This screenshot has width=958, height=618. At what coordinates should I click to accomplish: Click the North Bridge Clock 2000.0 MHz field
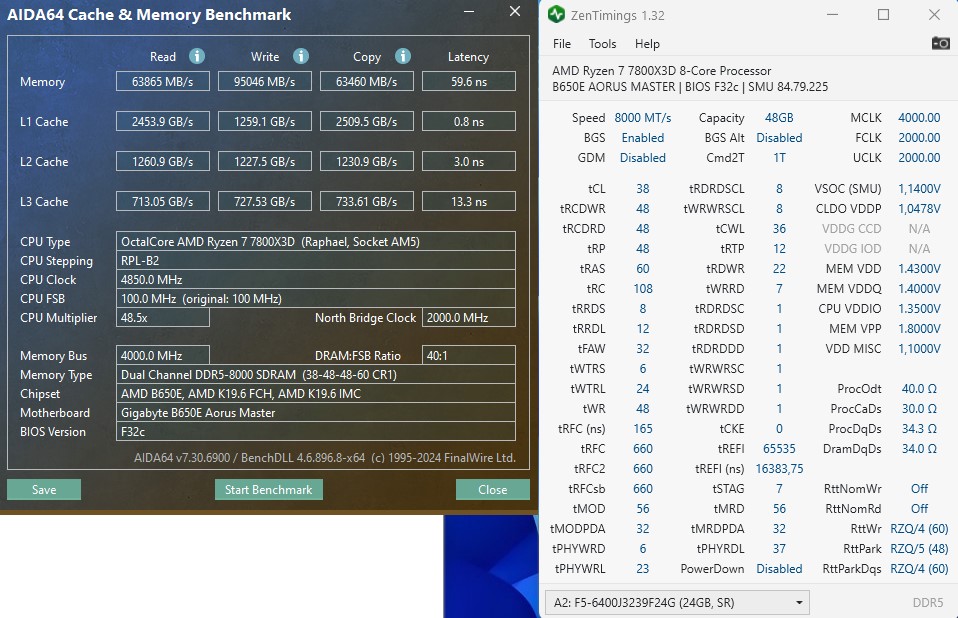tap(469, 318)
